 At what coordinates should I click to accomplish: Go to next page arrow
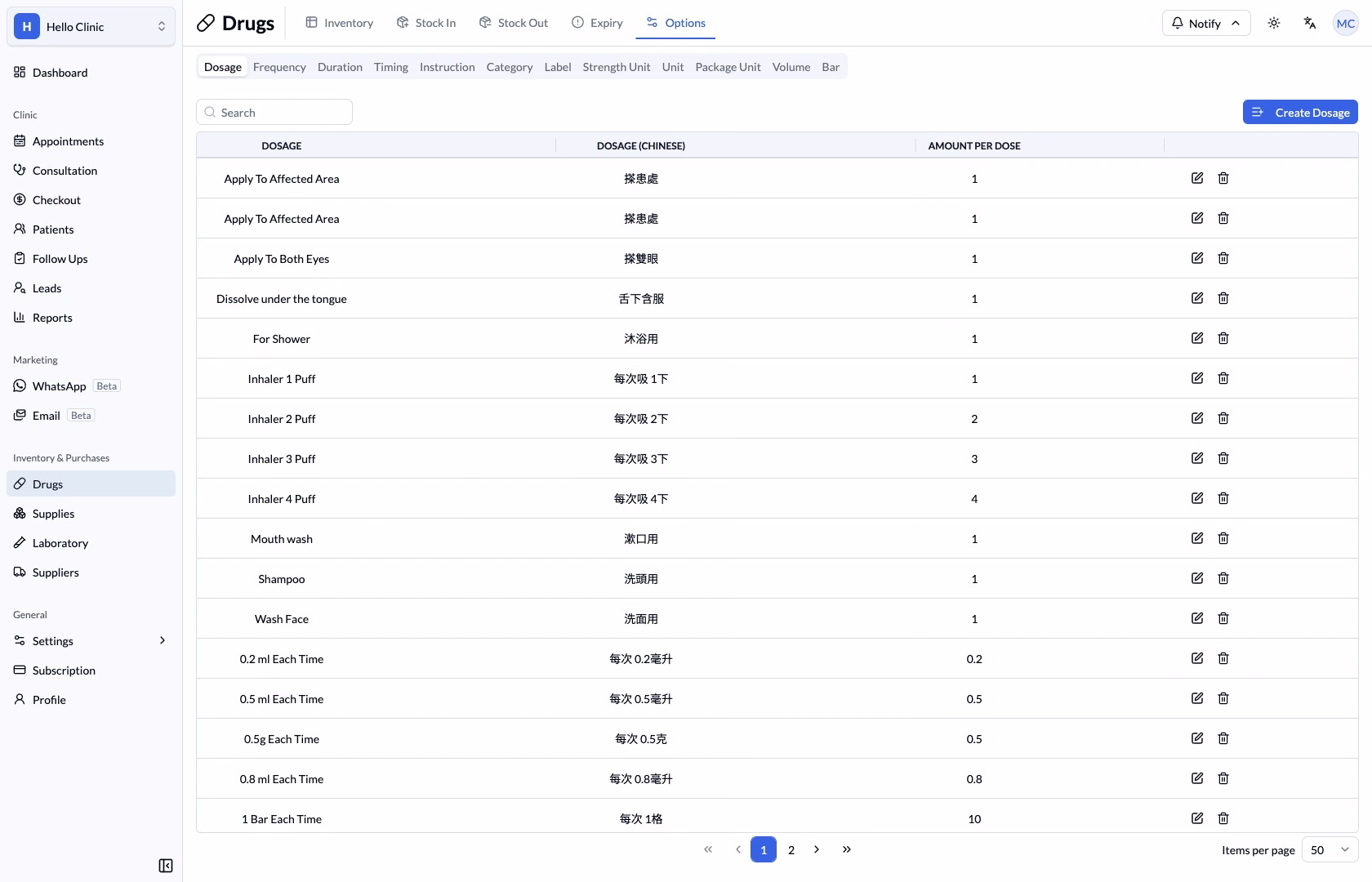(817, 849)
